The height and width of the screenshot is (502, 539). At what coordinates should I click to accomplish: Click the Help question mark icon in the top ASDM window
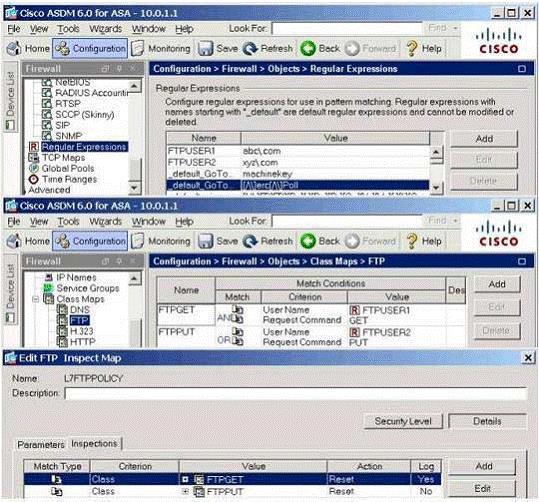tap(412, 48)
